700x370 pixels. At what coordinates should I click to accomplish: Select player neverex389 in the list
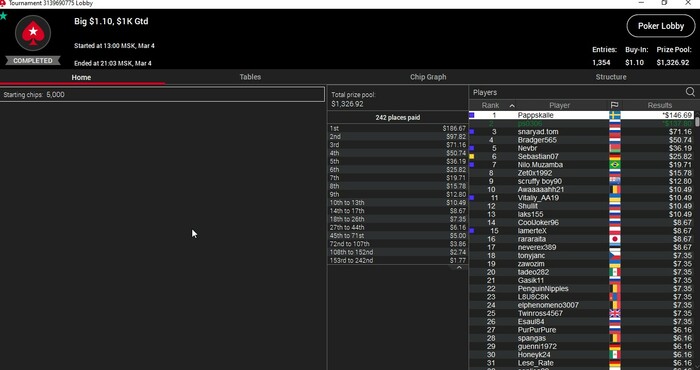pyautogui.click(x=581, y=247)
